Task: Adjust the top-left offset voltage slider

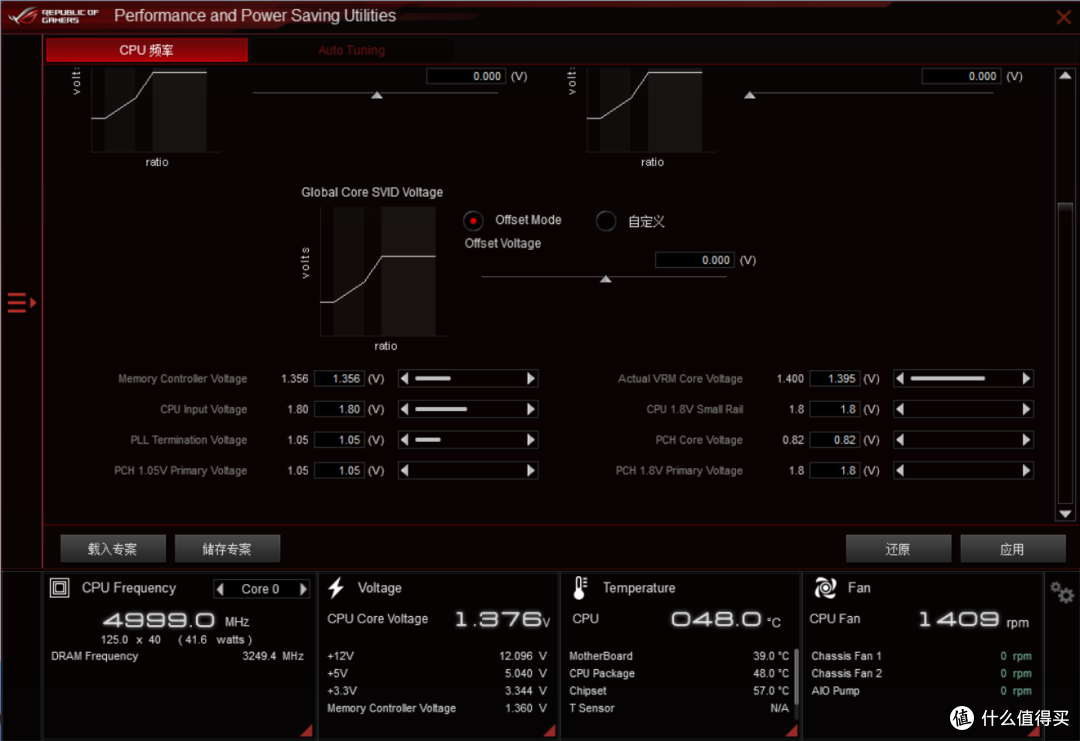Action: tap(377, 94)
